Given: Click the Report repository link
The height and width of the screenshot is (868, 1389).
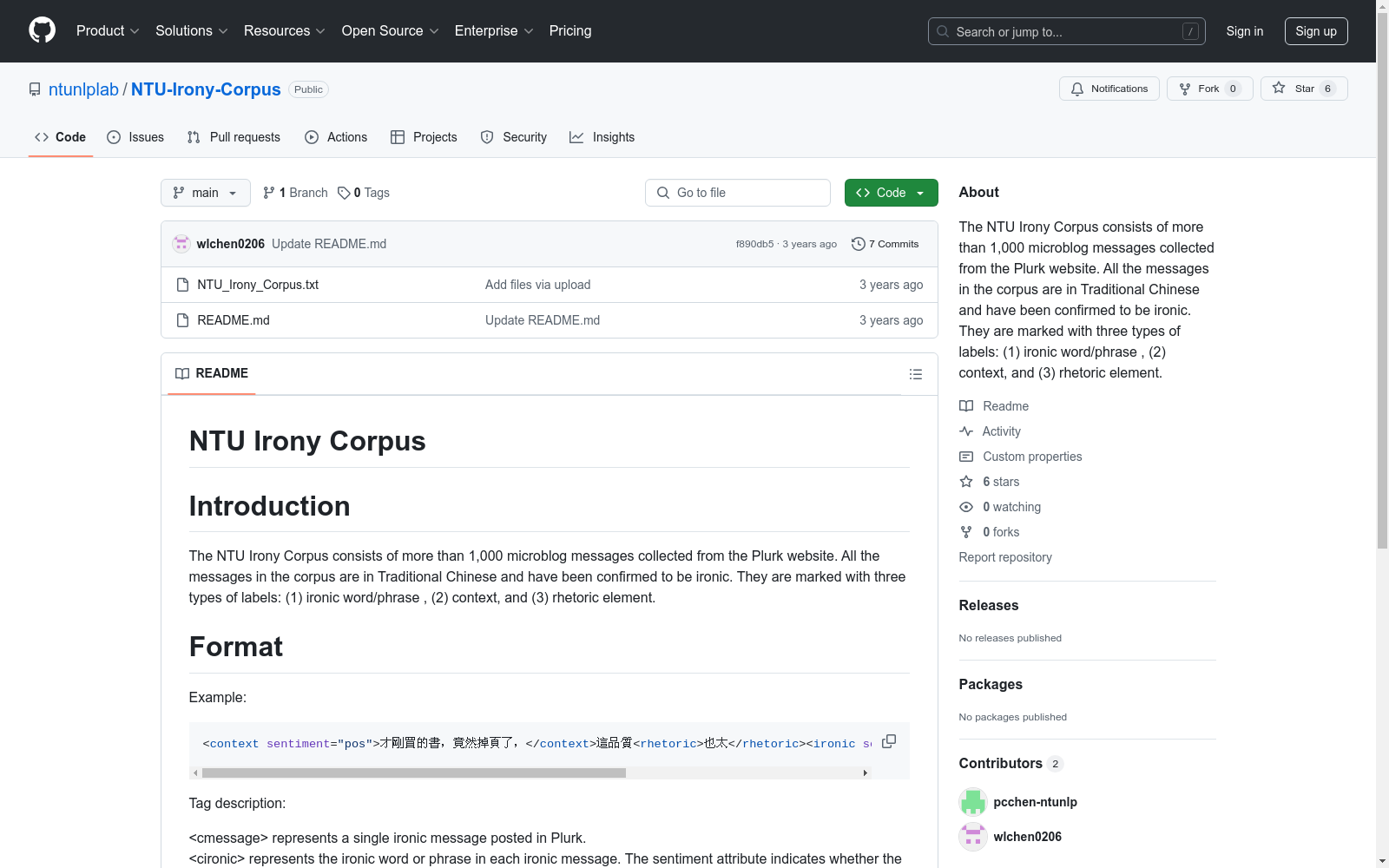Looking at the screenshot, I should click(x=1005, y=557).
